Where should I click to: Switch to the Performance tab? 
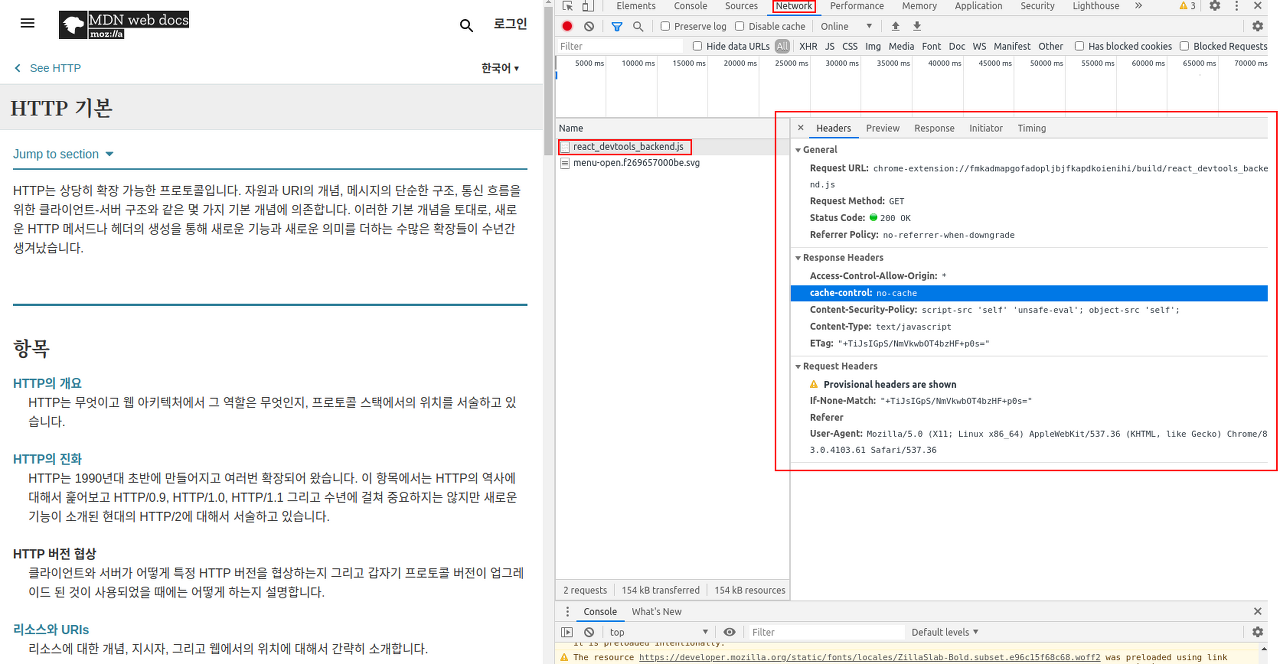click(x=857, y=6)
